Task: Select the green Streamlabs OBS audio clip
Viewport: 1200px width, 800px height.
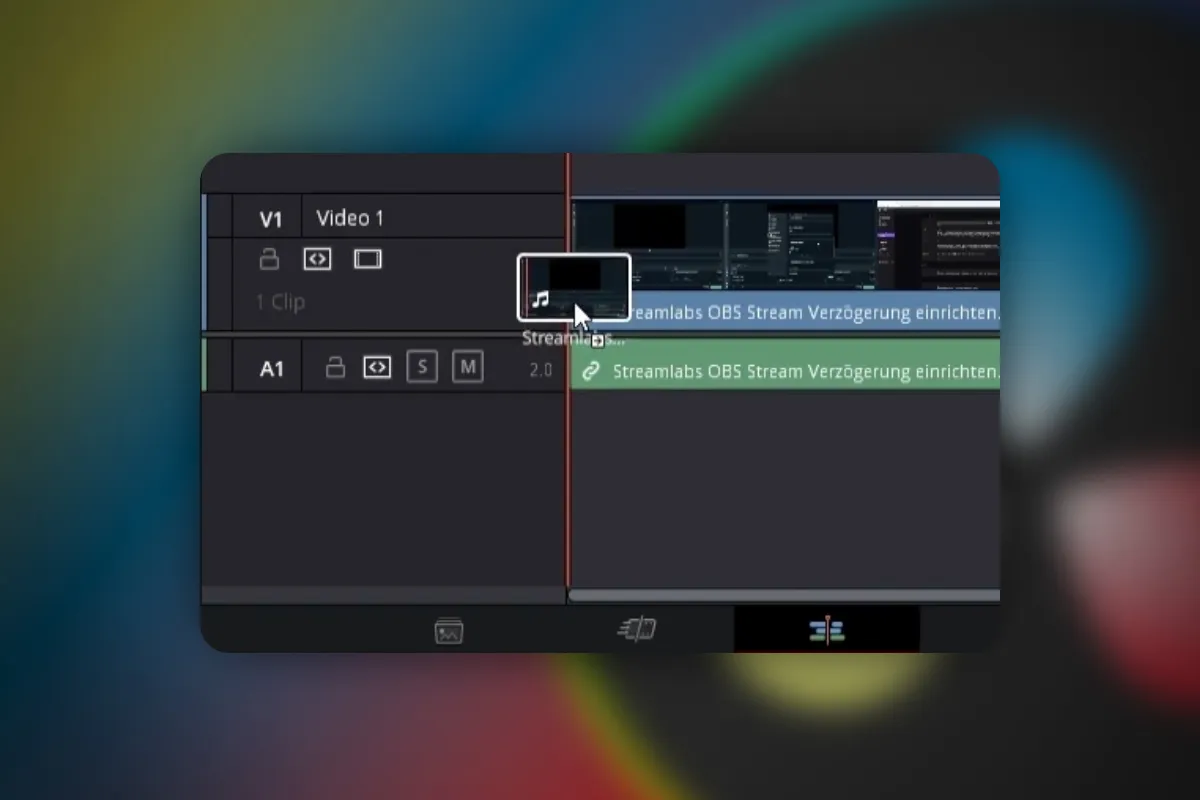Action: coord(786,364)
